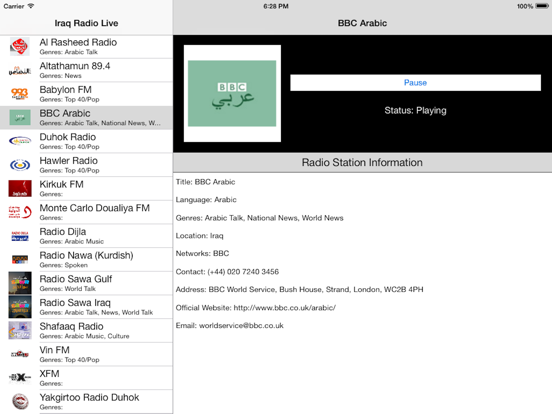552x414 pixels.
Task: Choose Monte Carlo Doualiya FM title
Action: pos(95,208)
